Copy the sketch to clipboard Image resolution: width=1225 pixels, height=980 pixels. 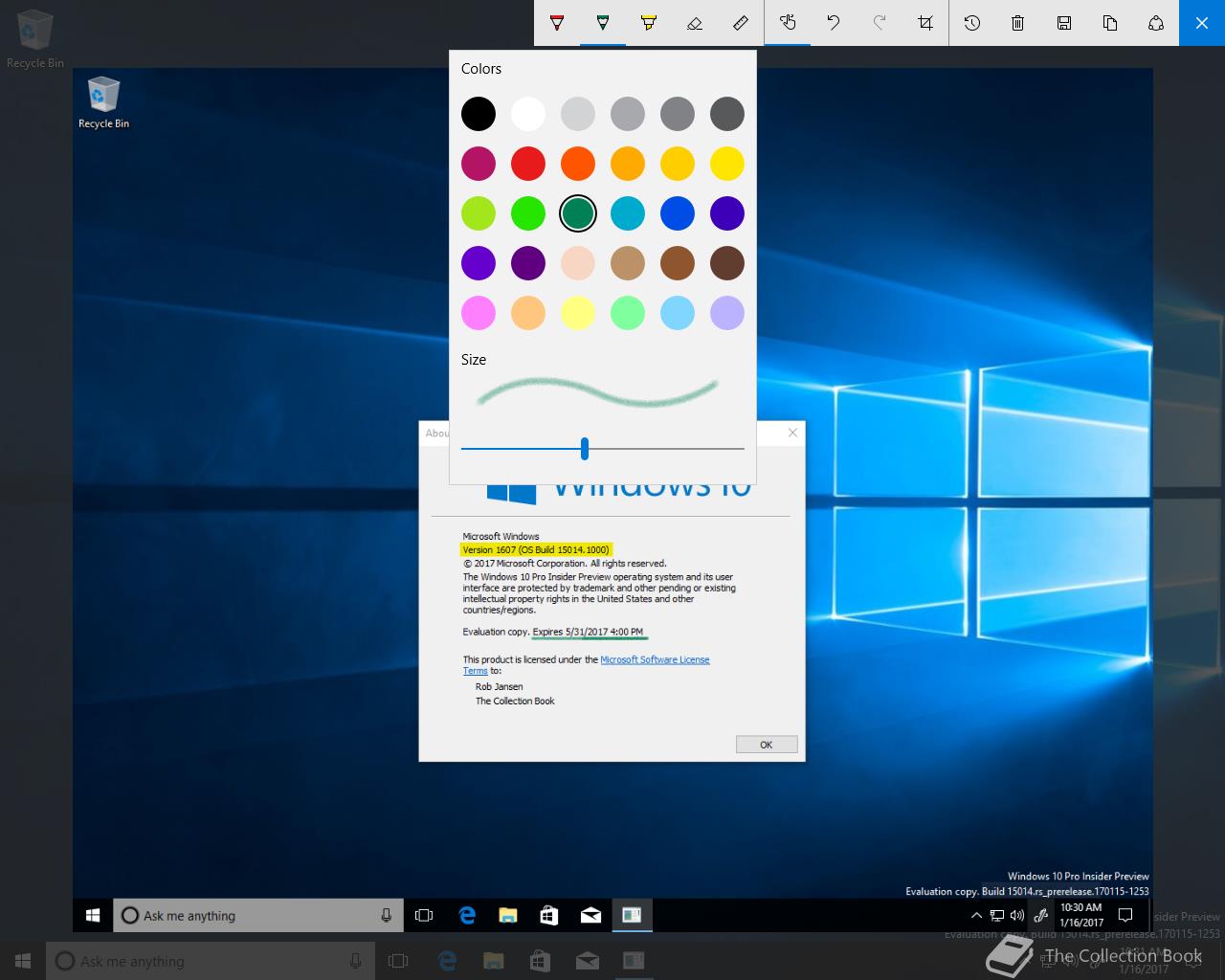click(1110, 23)
